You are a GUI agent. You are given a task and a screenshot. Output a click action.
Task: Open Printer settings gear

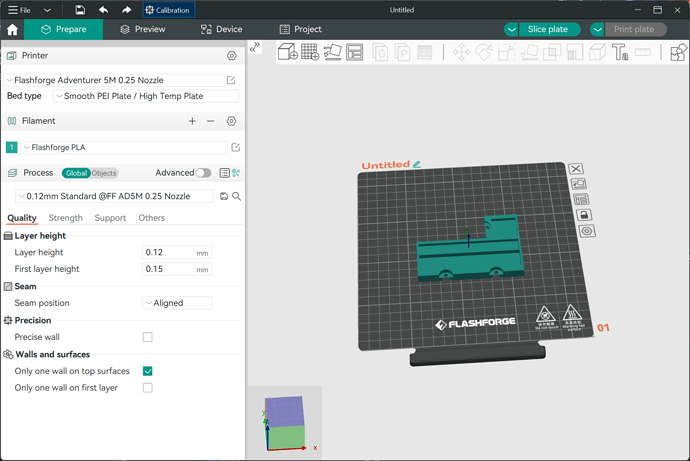(x=231, y=56)
